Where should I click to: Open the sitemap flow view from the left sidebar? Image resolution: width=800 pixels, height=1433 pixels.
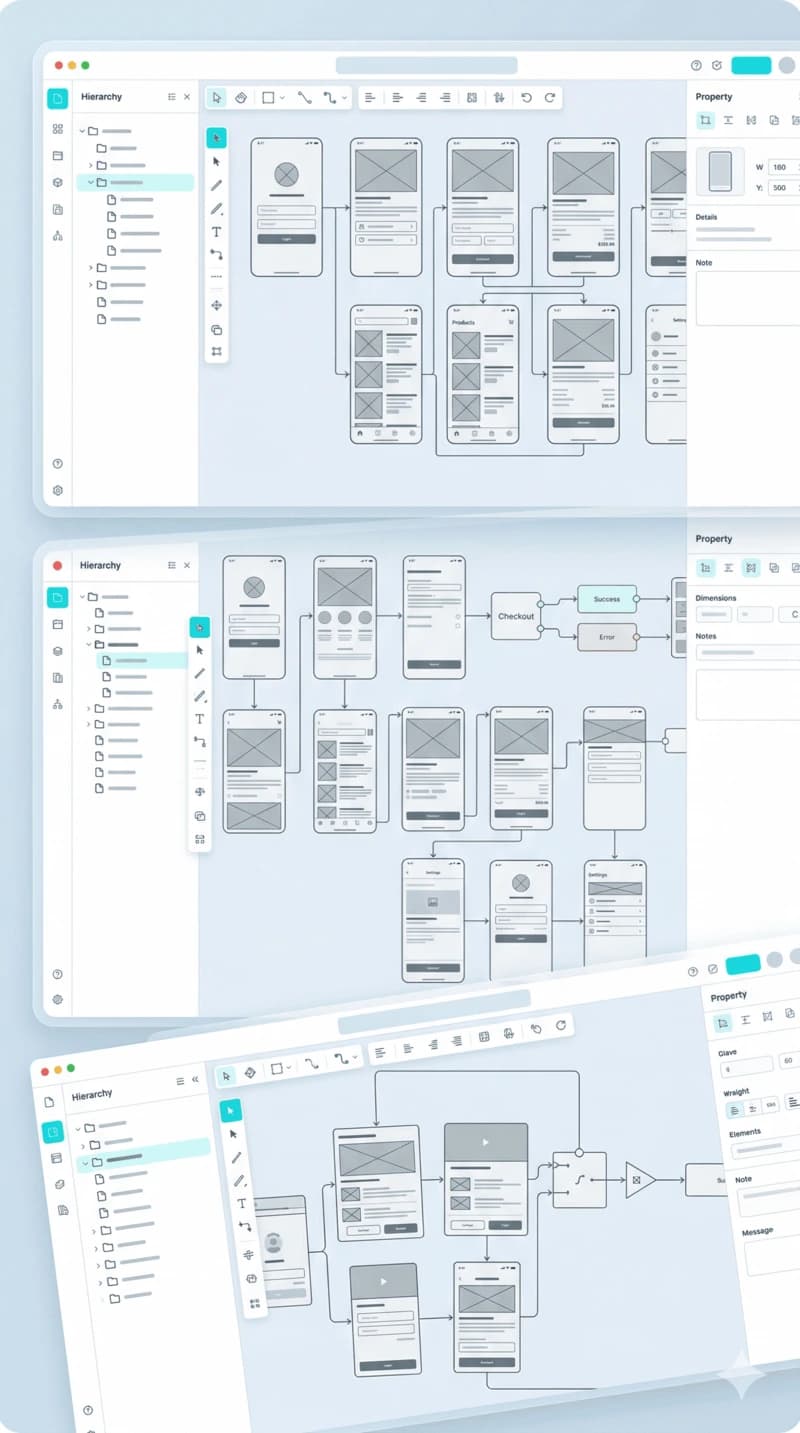tap(58, 236)
